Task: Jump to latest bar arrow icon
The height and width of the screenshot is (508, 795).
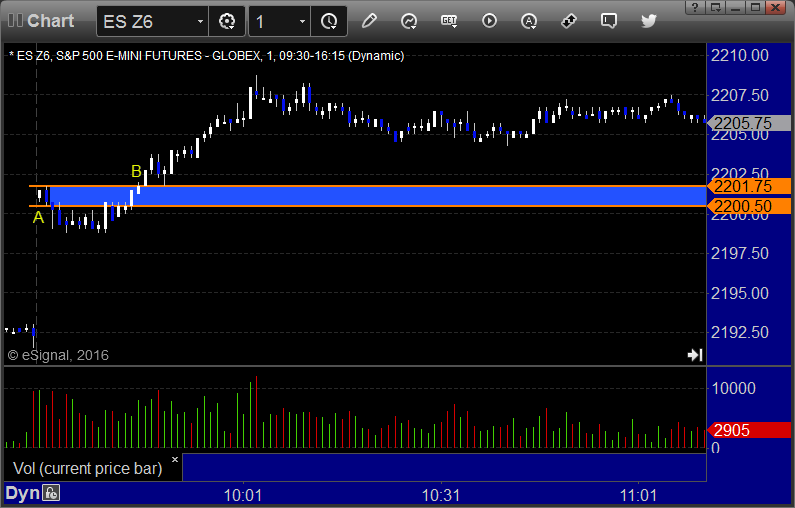Action: (695, 355)
